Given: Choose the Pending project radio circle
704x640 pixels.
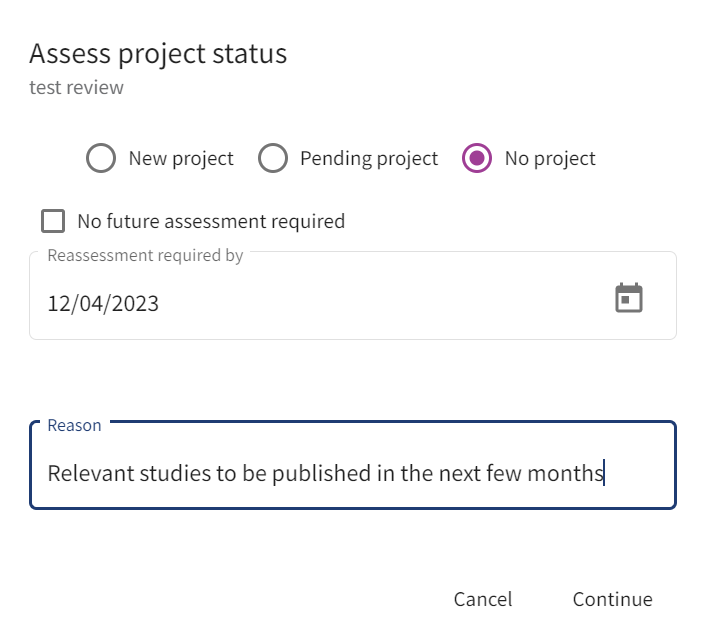Looking at the screenshot, I should tap(273, 159).
